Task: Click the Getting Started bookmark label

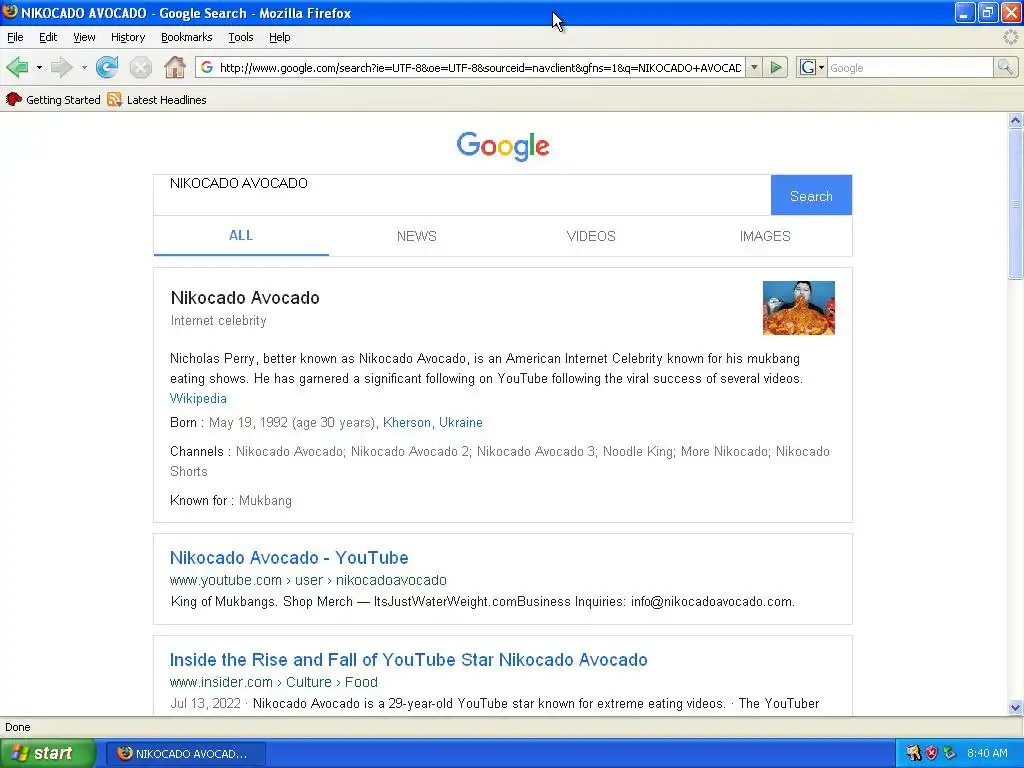Action: click(x=63, y=100)
